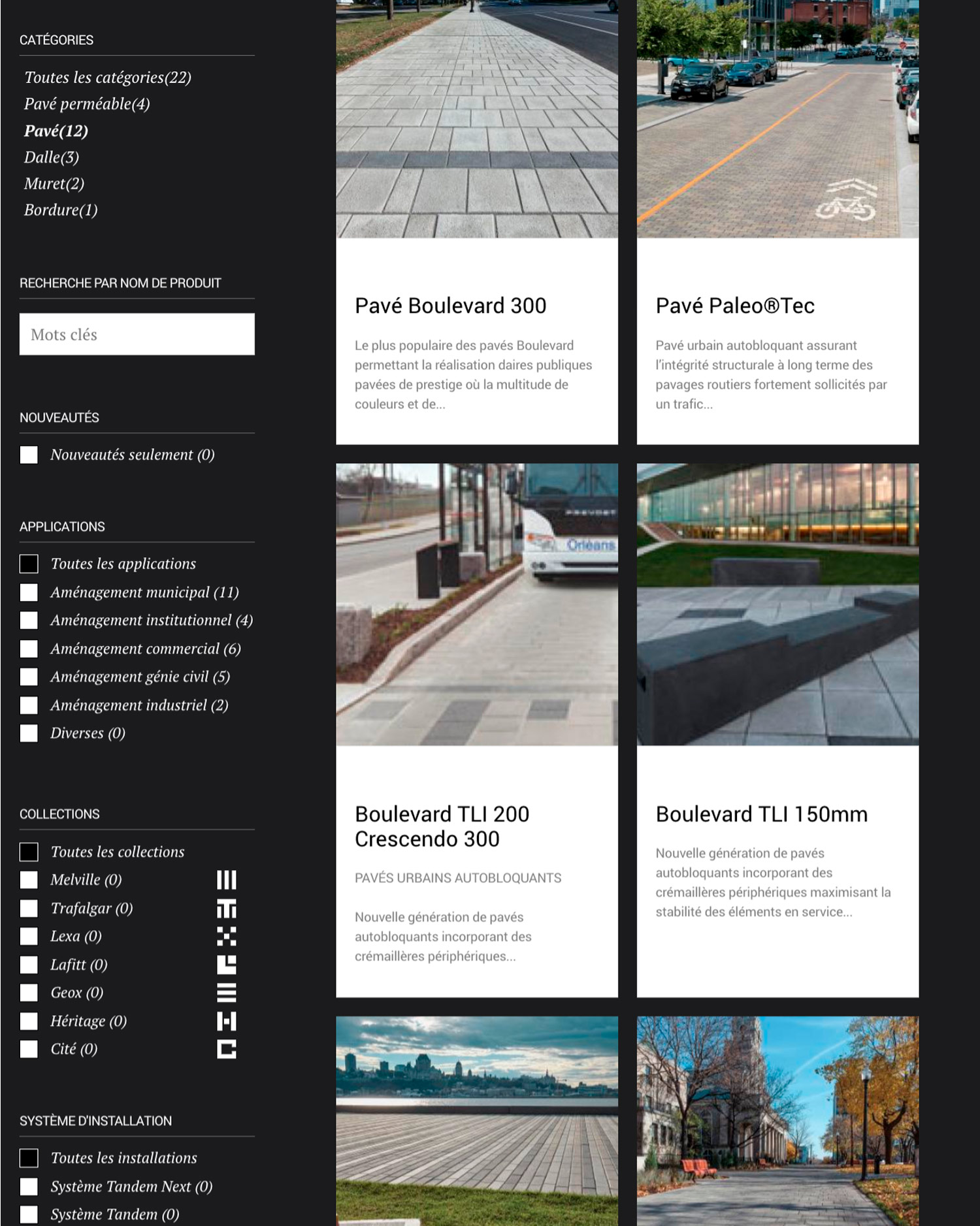
Task: Click the RECHERCHE PAR NOM DE PRODUIT heading
Action: point(120,283)
